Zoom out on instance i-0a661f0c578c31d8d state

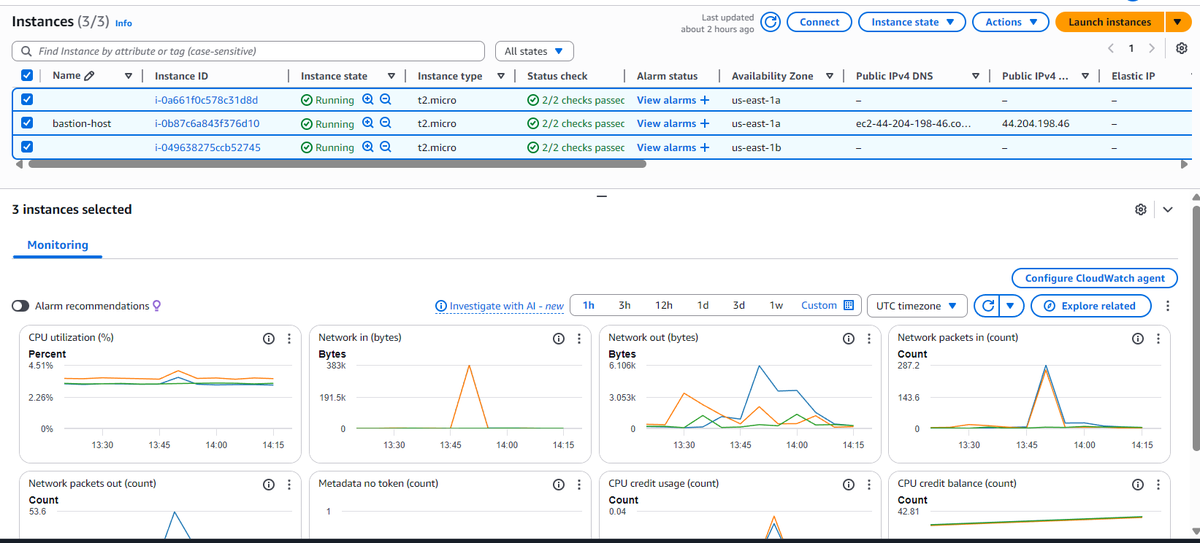pyautogui.click(x=385, y=100)
